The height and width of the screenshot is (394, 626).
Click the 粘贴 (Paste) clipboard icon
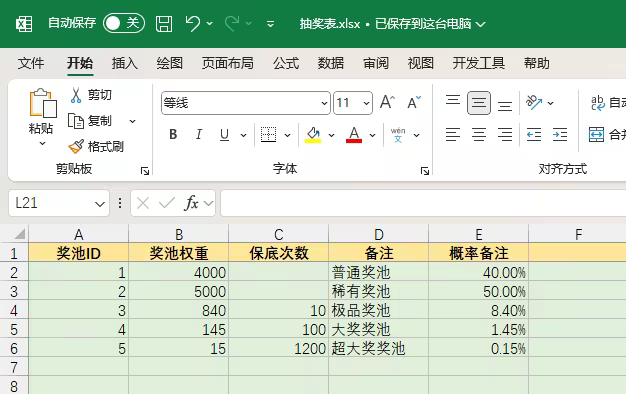pyautogui.click(x=42, y=103)
